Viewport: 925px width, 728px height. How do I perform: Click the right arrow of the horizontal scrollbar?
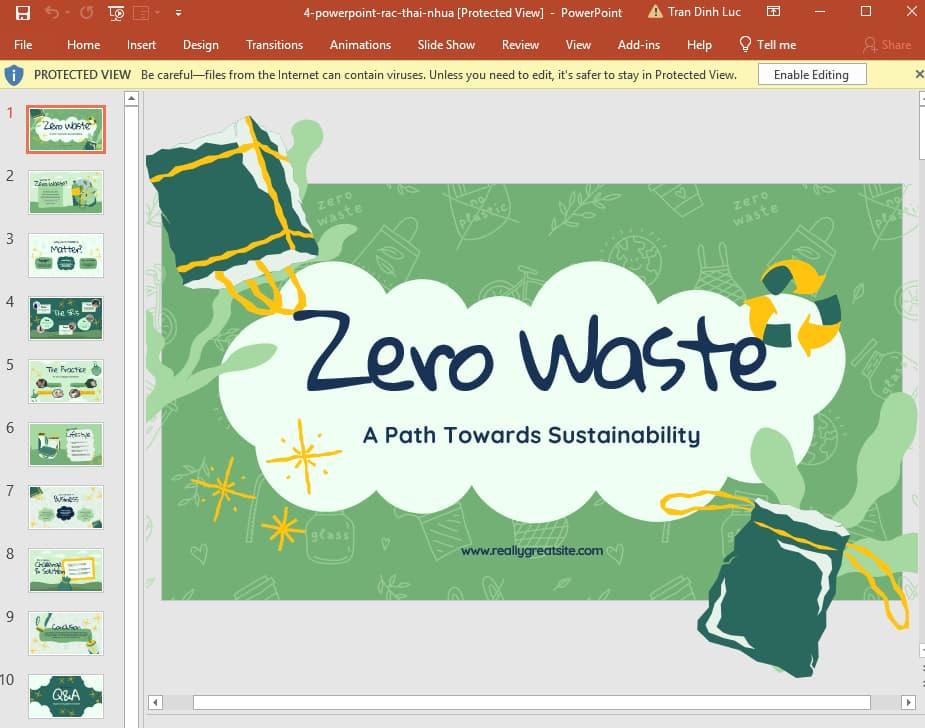pos(908,702)
